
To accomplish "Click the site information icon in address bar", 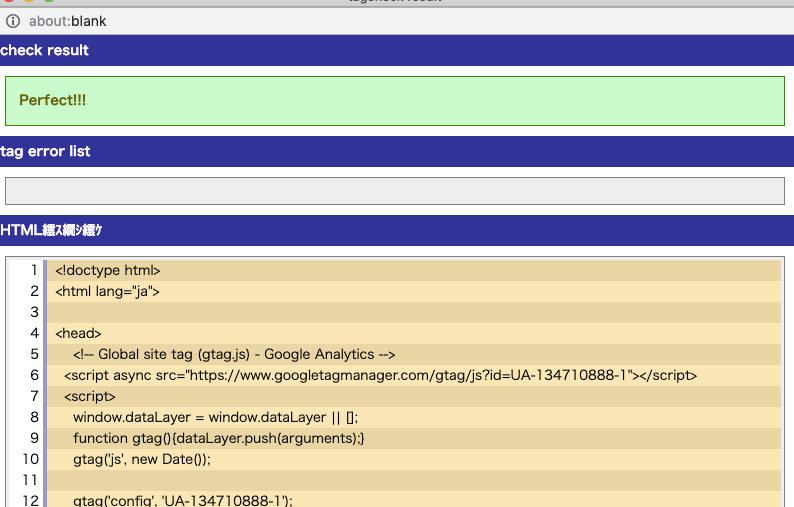I will pyautogui.click(x=13, y=21).
